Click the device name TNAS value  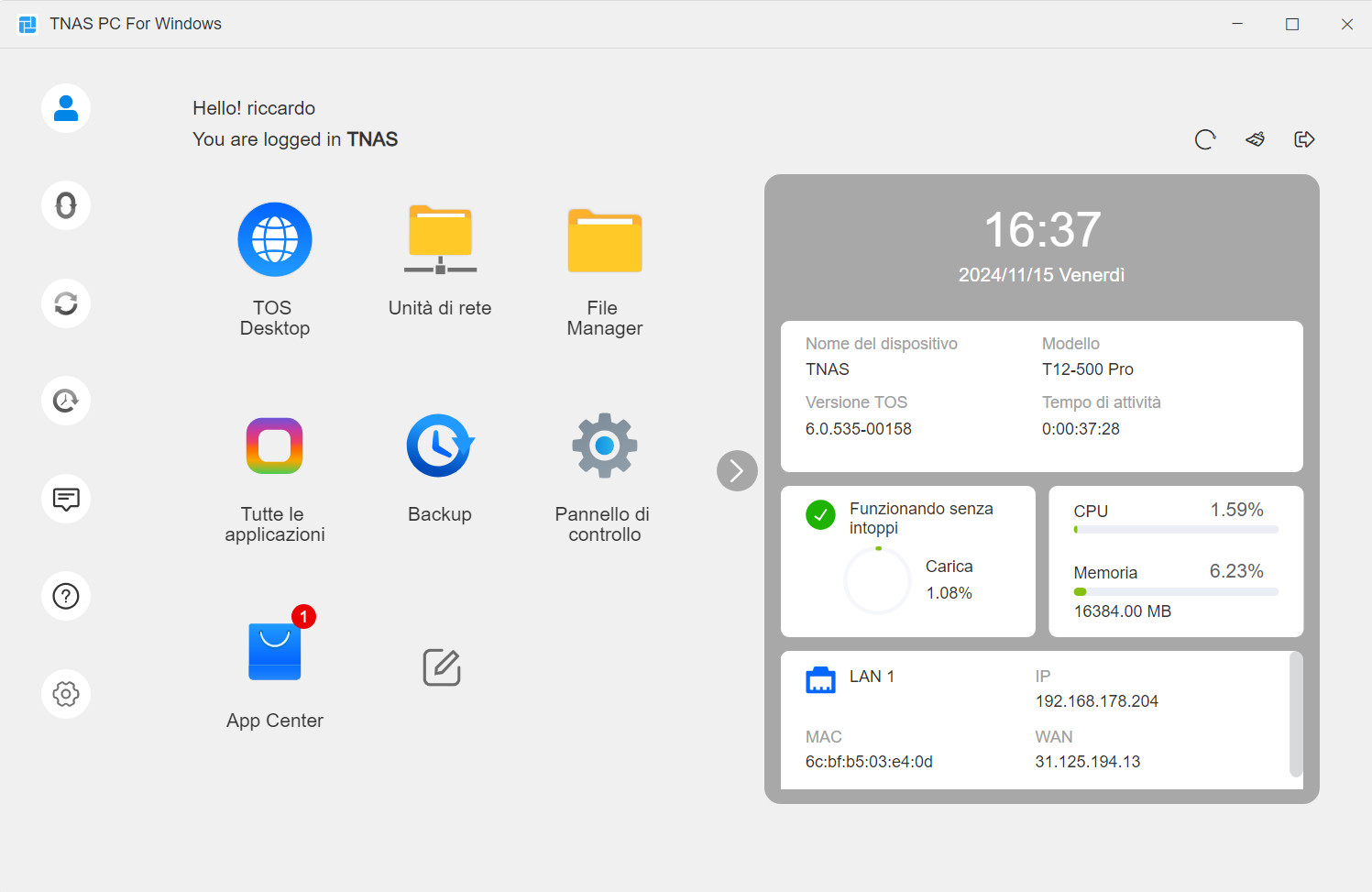click(828, 369)
